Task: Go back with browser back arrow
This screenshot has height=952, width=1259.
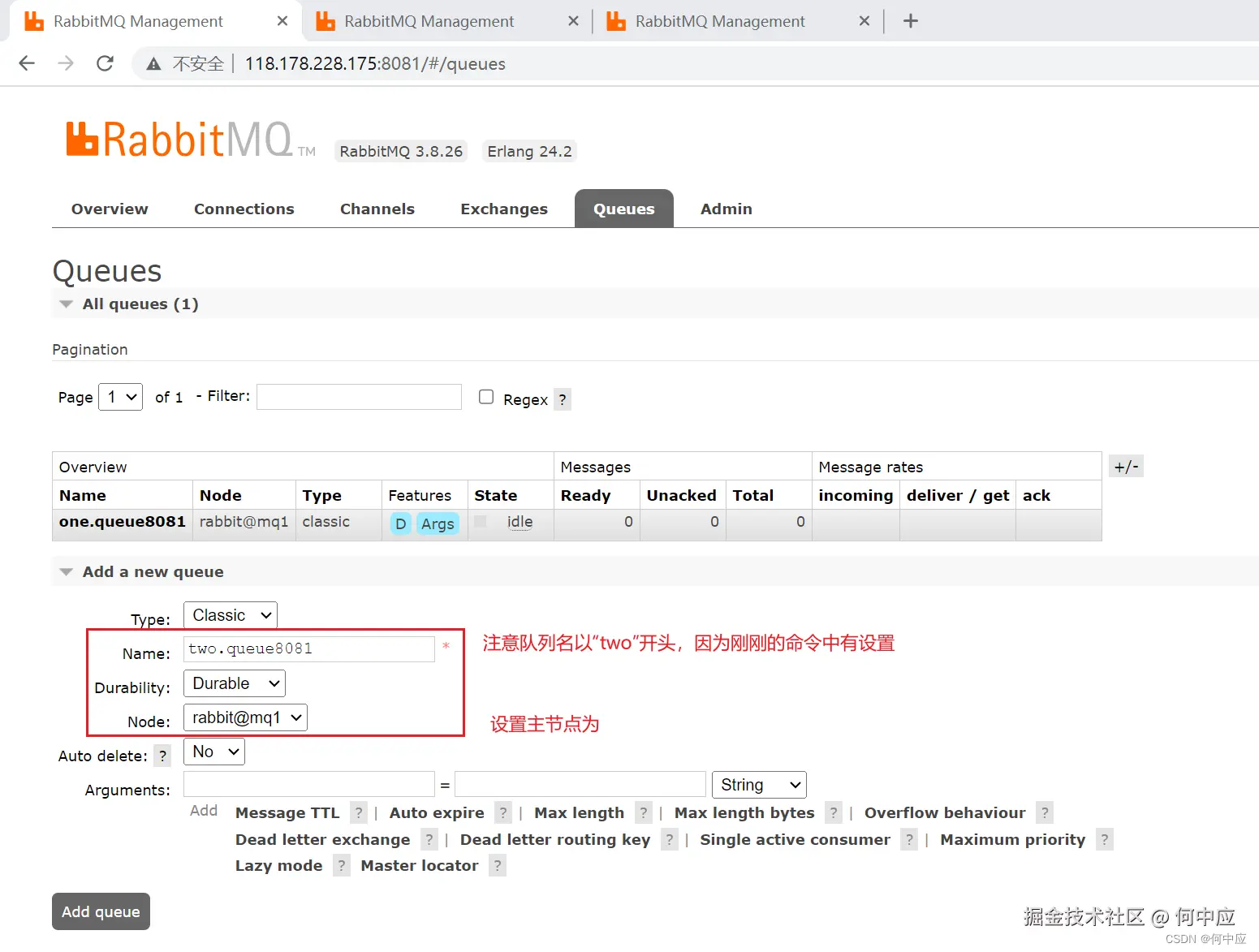Action: click(27, 63)
